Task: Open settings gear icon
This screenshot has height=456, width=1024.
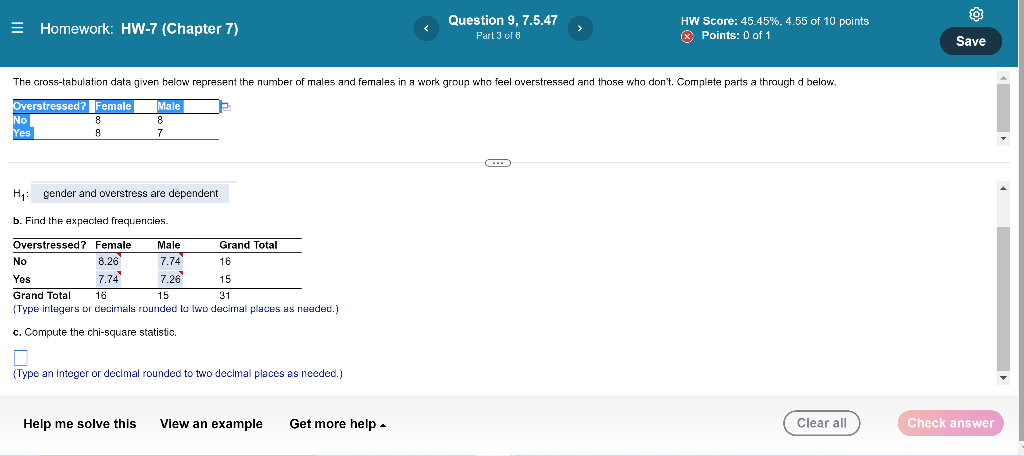Action: click(976, 14)
